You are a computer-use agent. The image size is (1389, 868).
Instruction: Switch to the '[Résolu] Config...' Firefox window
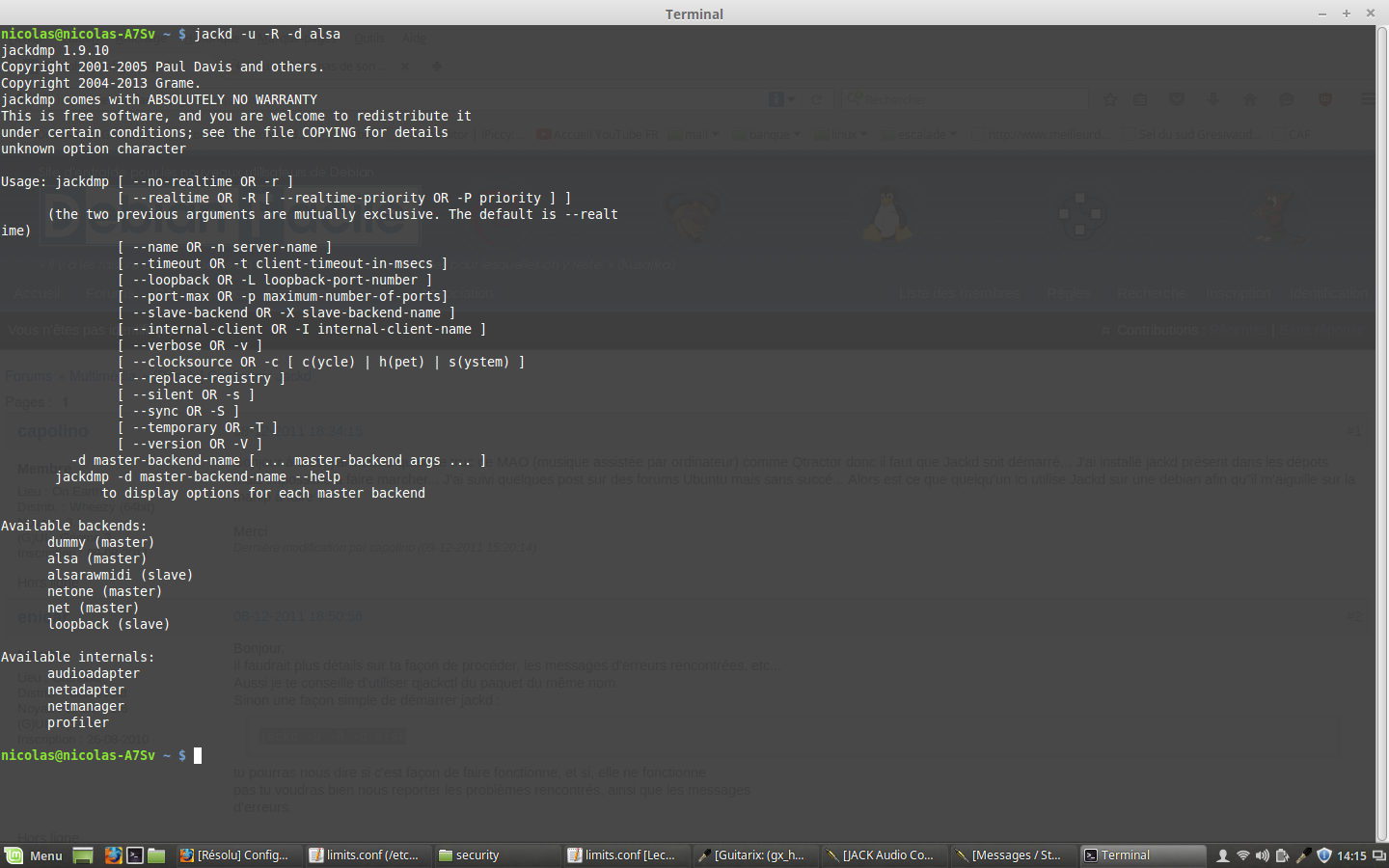[x=237, y=855]
